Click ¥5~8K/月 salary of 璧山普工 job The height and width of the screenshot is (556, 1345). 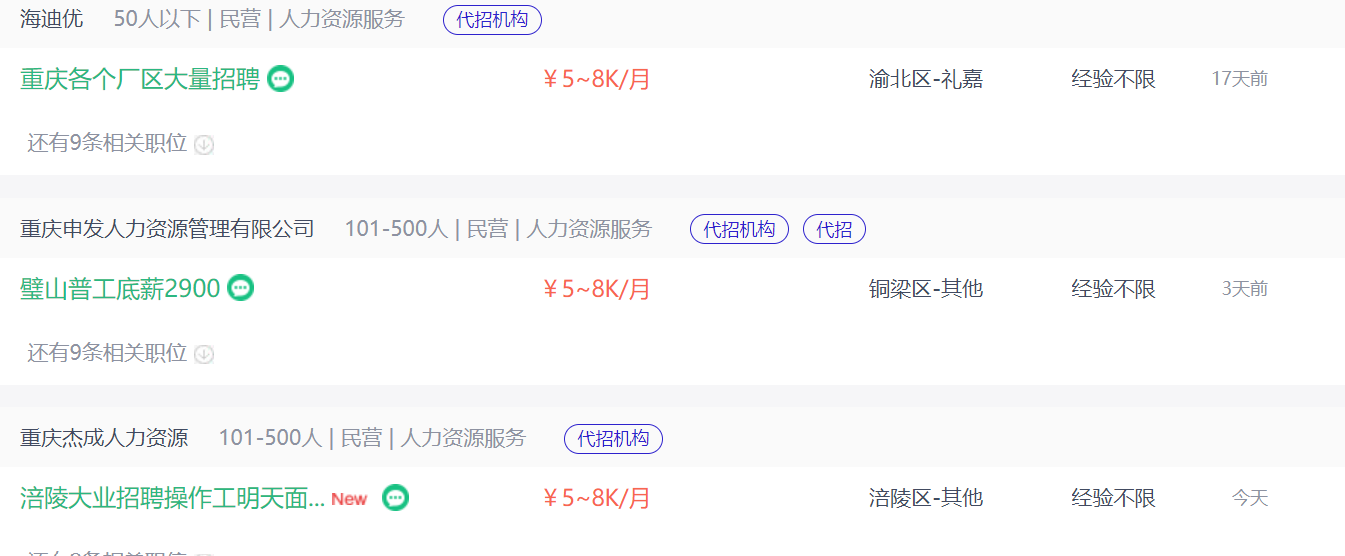pyautogui.click(x=596, y=289)
